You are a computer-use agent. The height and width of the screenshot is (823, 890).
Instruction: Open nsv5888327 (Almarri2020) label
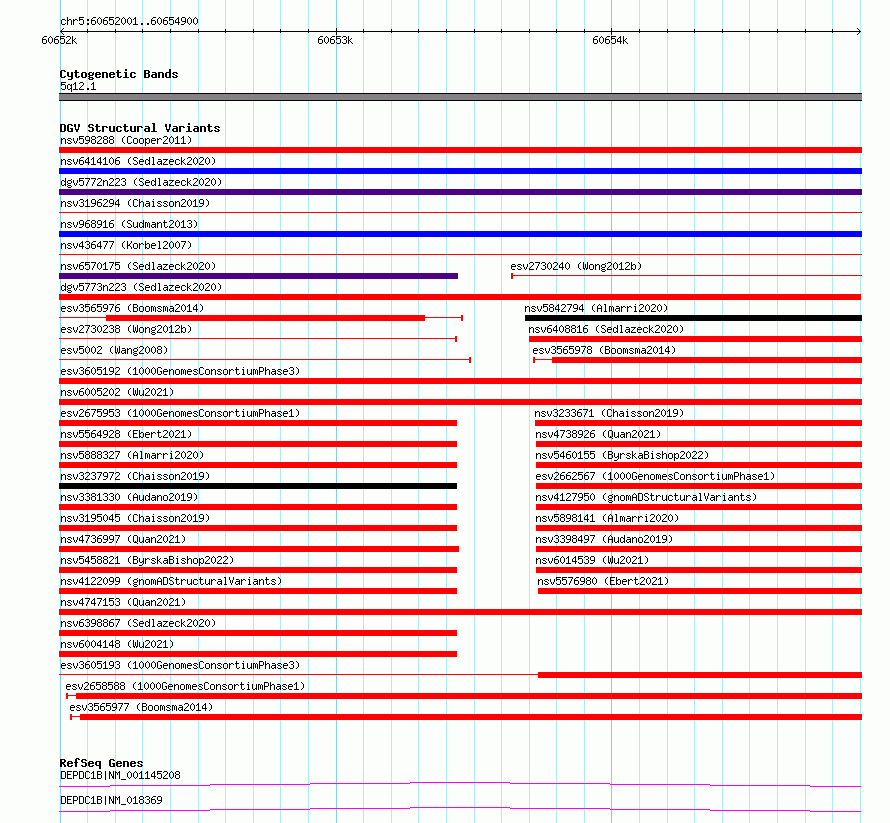[x=132, y=455]
